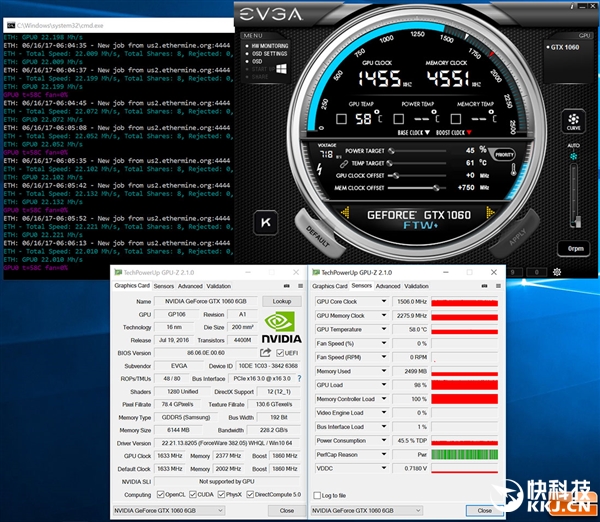Click Close button in left GPU-Z window
The image size is (600, 522).
point(287,511)
